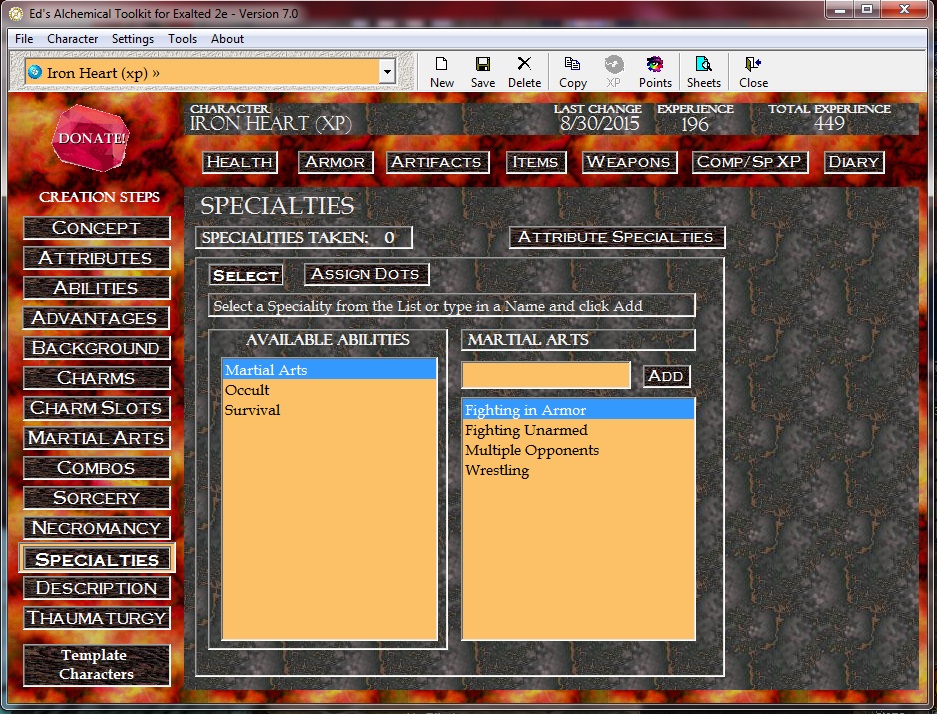Select the Wrestling specialty
The height and width of the screenshot is (714, 937).
[578, 470]
